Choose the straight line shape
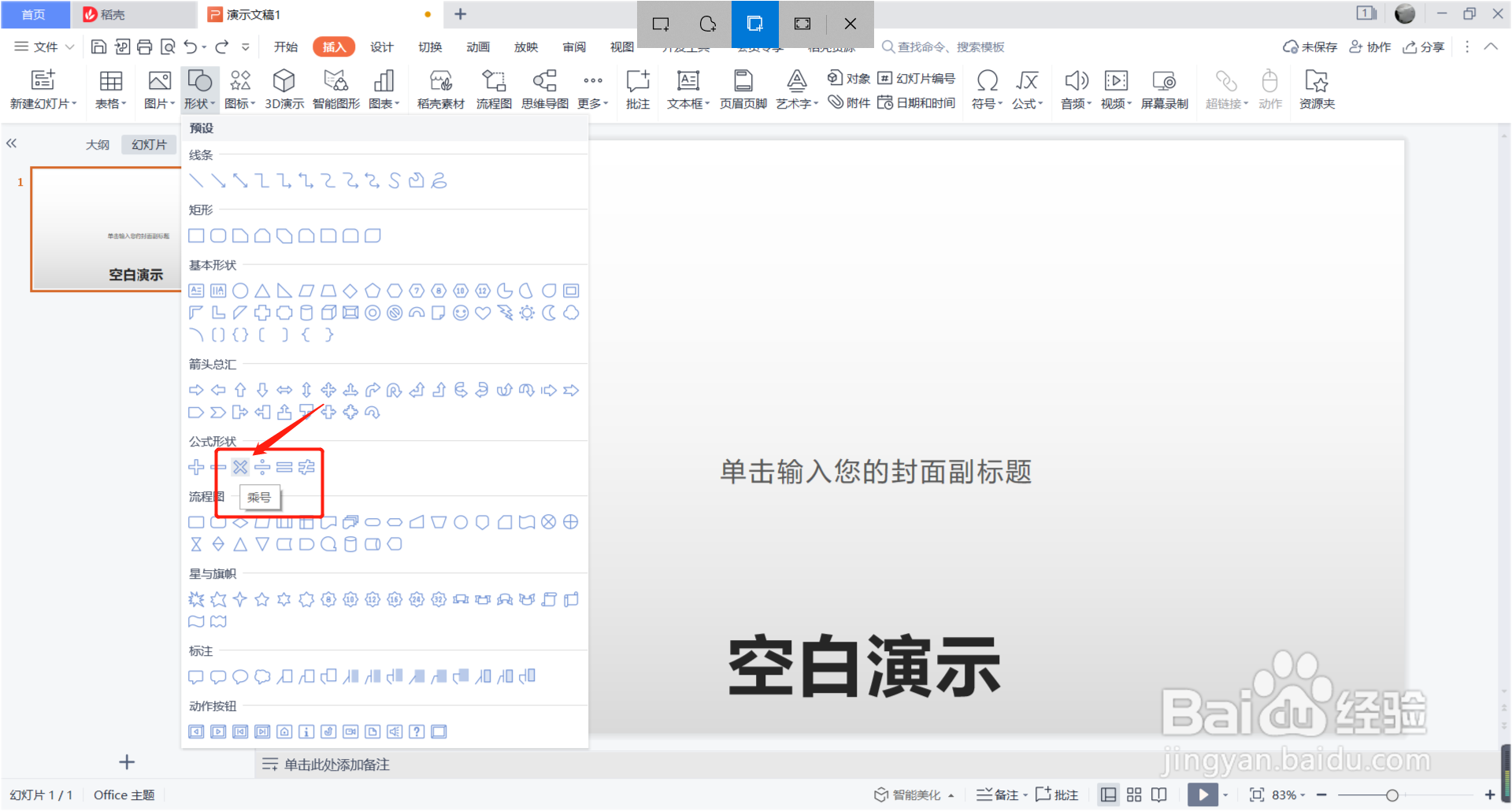This screenshot has height=811, width=1512. (196, 180)
